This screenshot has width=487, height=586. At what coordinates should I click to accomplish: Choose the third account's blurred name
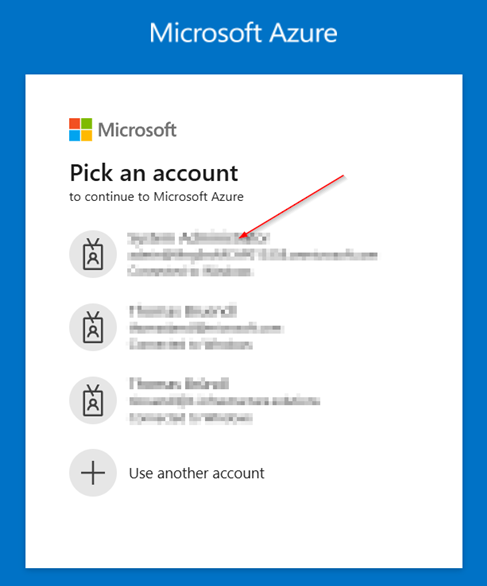179,384
